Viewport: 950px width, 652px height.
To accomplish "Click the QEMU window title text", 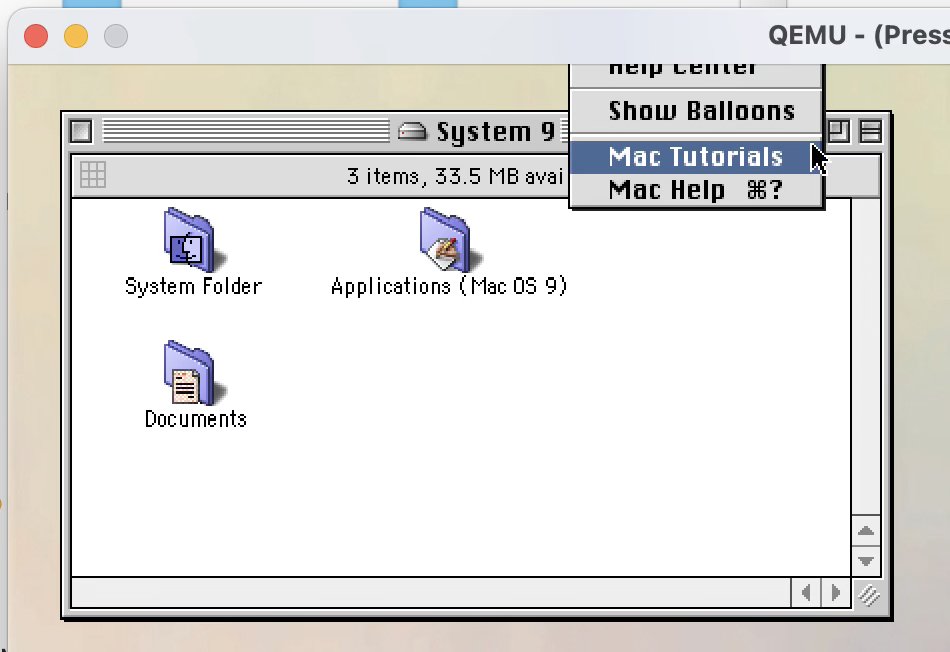I will pyautogui.click(x=859, y=35).
